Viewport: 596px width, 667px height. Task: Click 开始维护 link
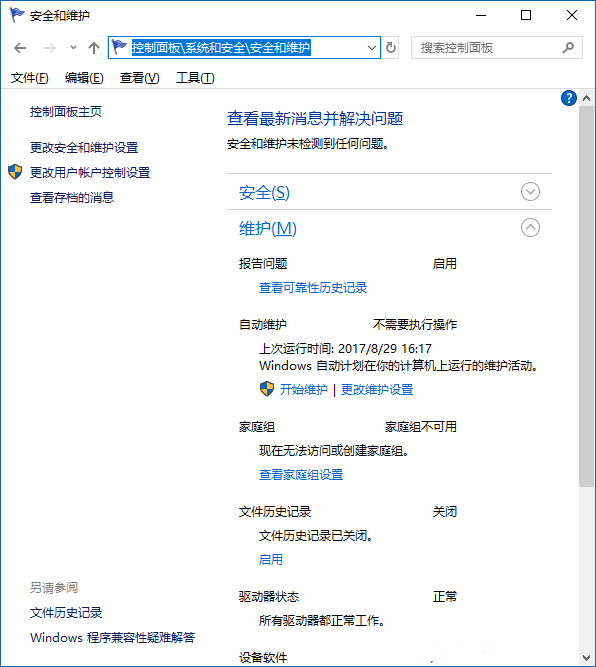(304, 389)
